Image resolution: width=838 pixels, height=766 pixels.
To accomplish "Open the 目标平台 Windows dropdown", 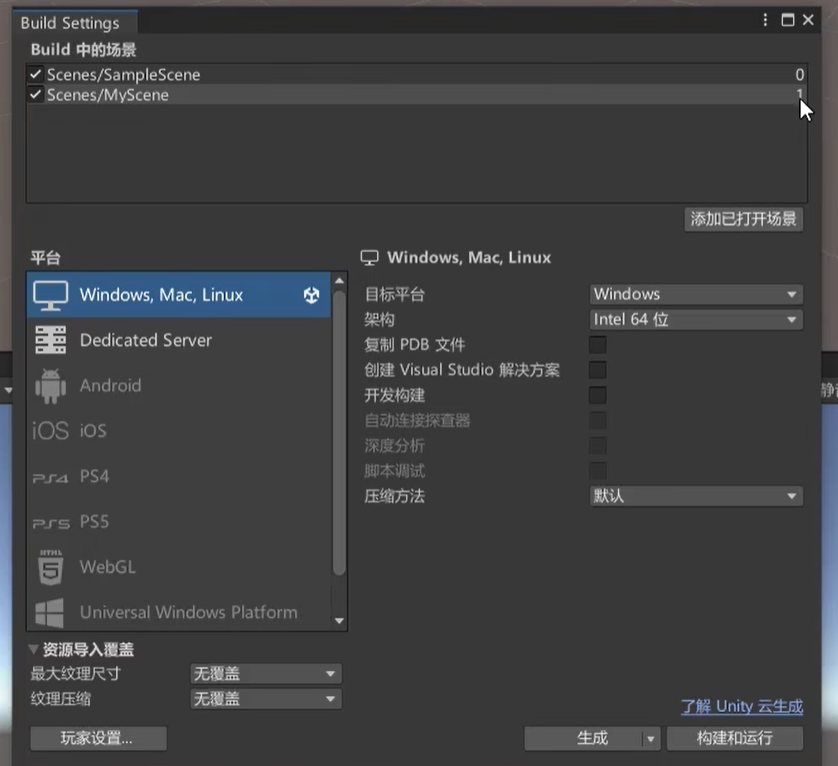I will click(x=696, y=295).
